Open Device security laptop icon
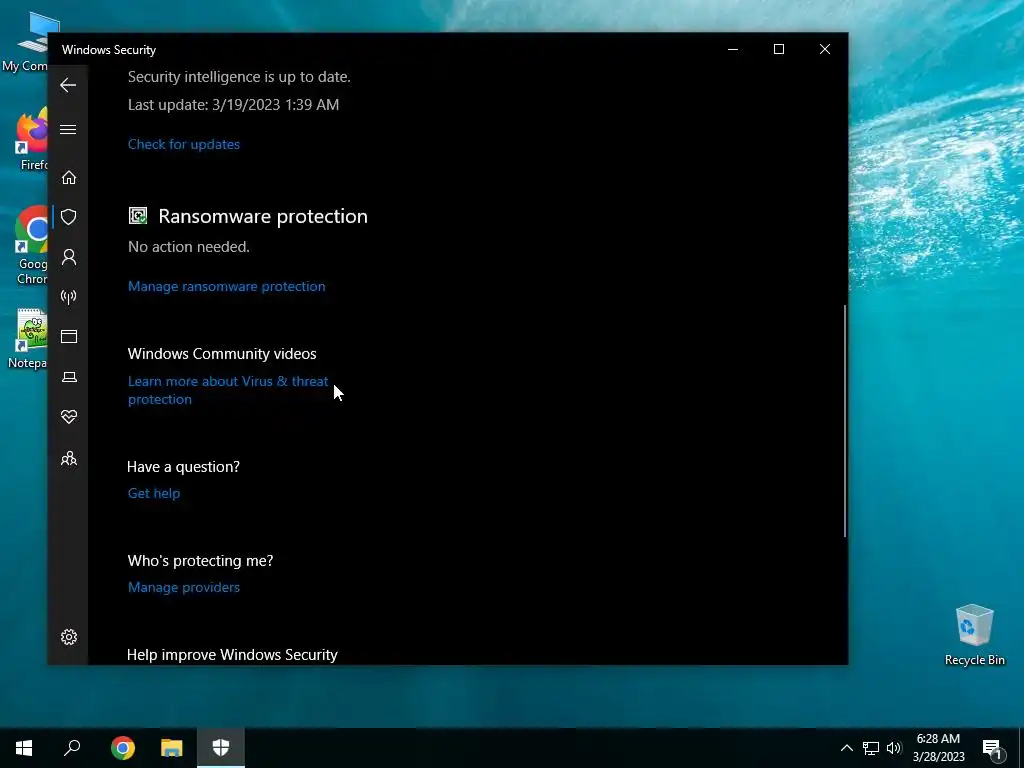Screen dimensions: 1024x768 pyautogui.click(x=69, y=377)
